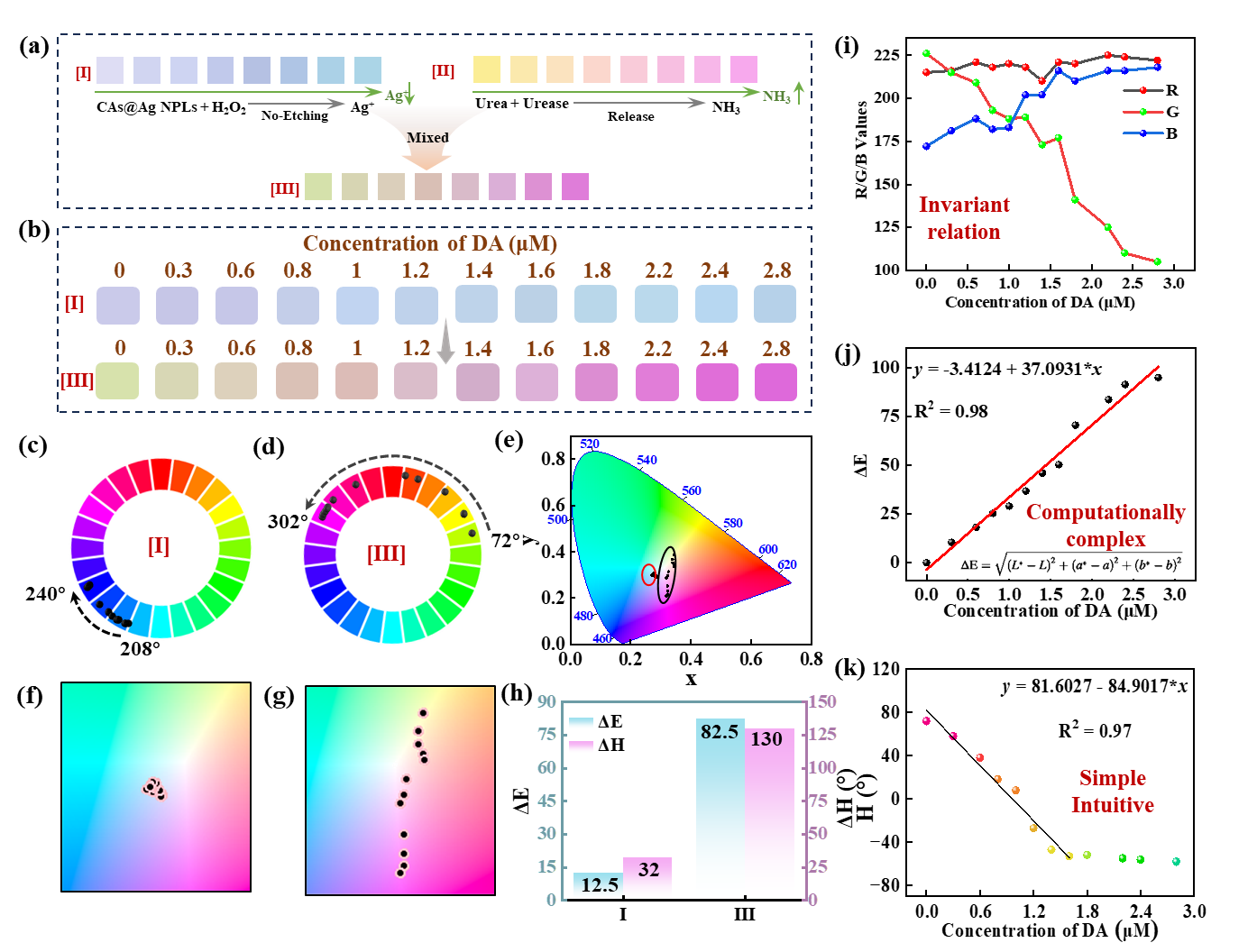Click the black ellipse on the chromaticity diagram

tap(667, 574)
